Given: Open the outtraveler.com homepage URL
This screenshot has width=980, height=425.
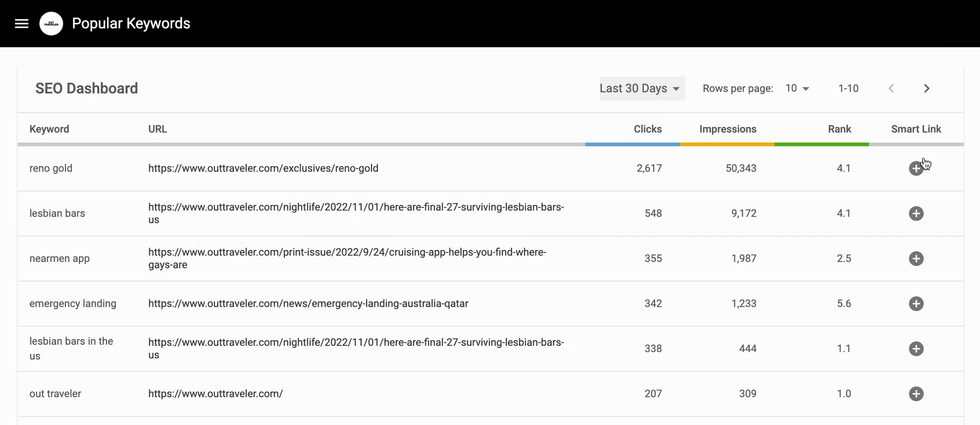Looking at the screenshot, I should point(215,394).
